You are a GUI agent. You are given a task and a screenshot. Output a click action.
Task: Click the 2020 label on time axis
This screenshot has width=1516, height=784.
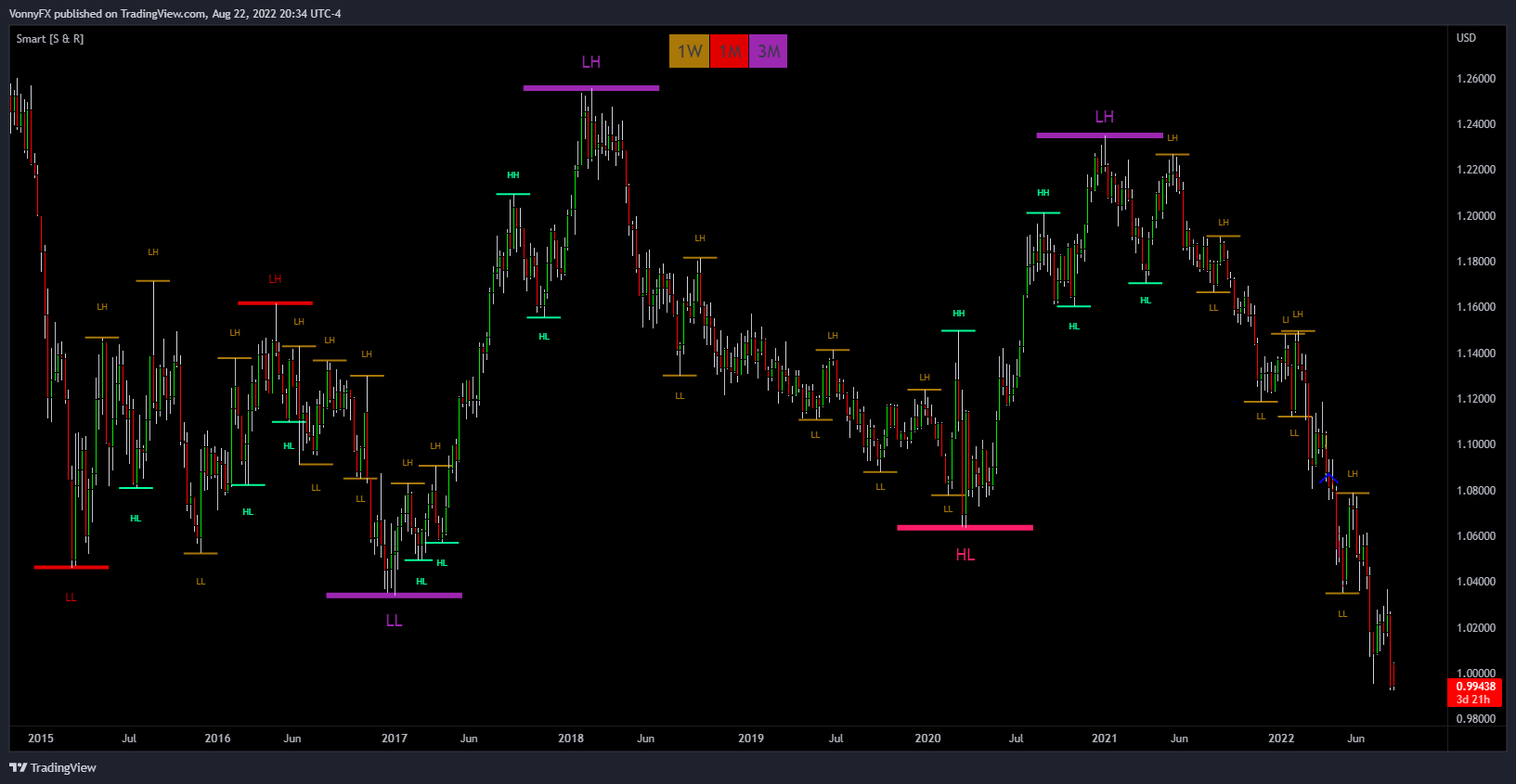click(x=927, y=739)
